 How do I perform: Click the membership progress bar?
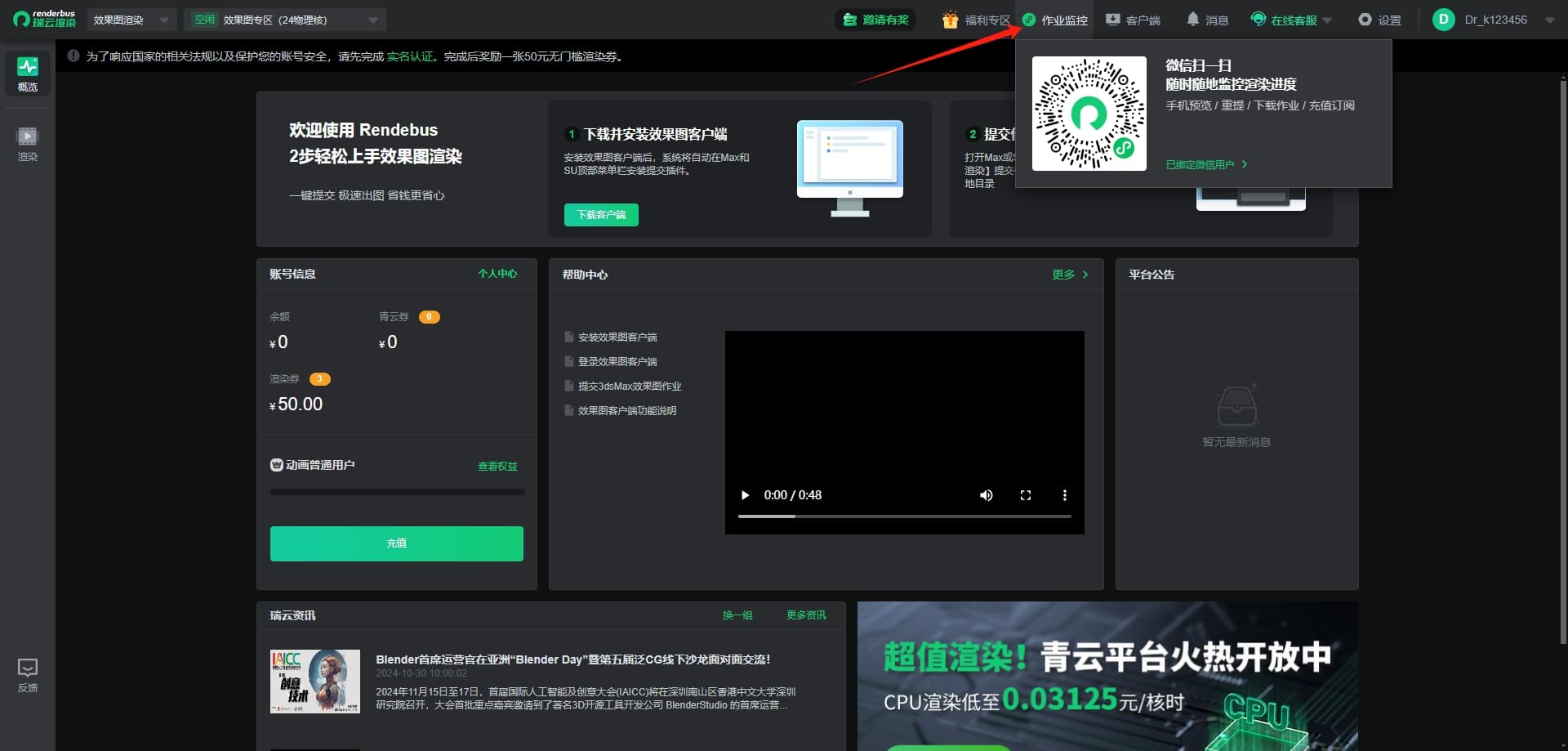397,492
